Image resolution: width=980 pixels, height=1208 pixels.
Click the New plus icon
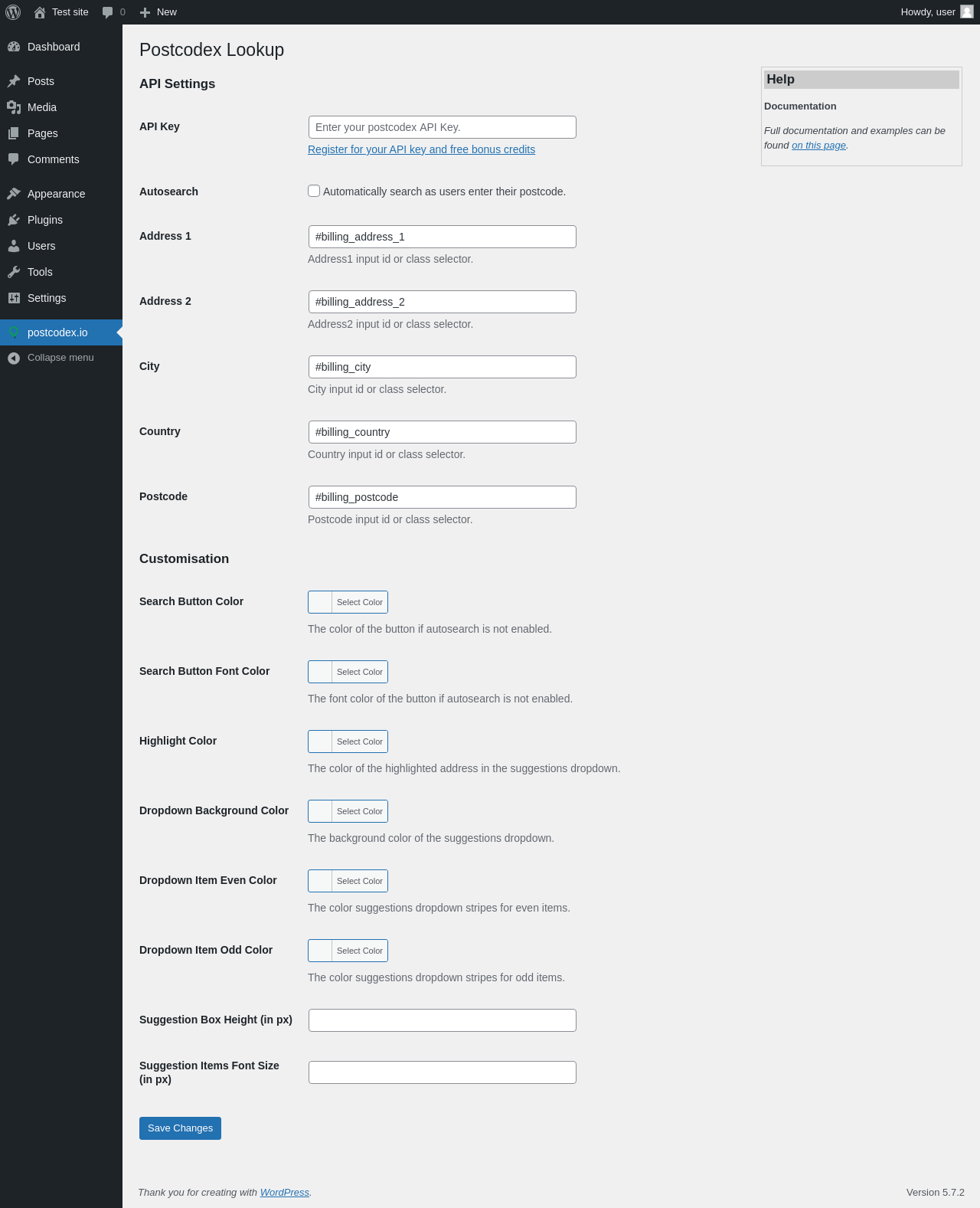pyautogui.click(x=145, y=12)
